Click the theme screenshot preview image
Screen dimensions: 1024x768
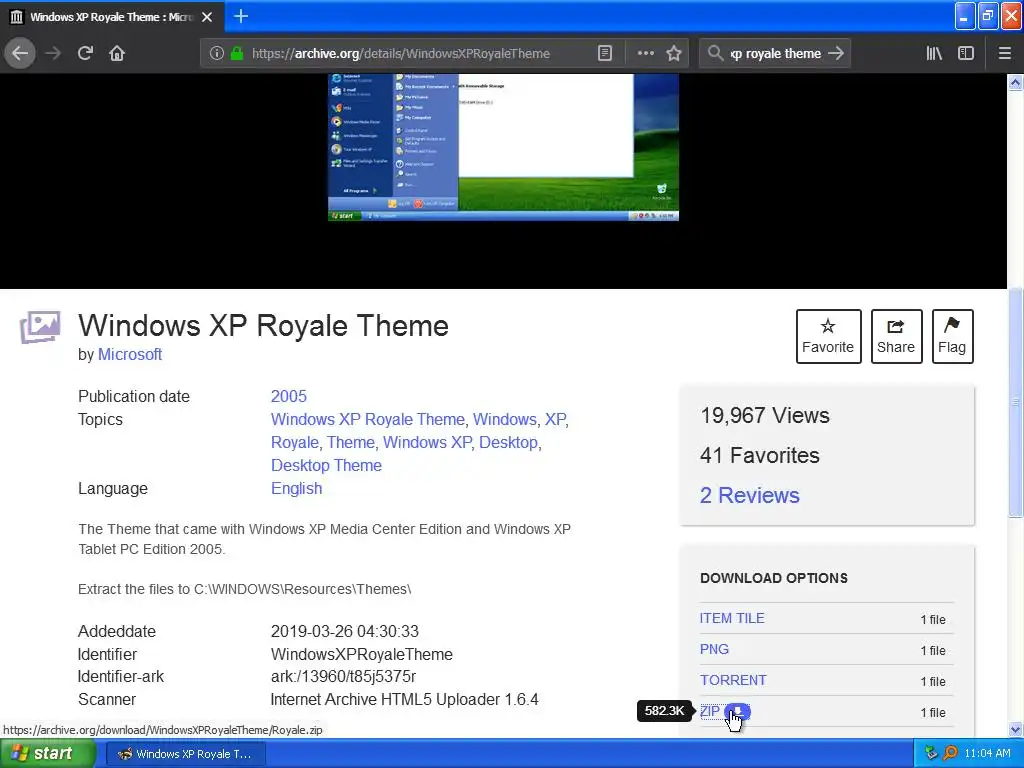(x=503, y=147)
